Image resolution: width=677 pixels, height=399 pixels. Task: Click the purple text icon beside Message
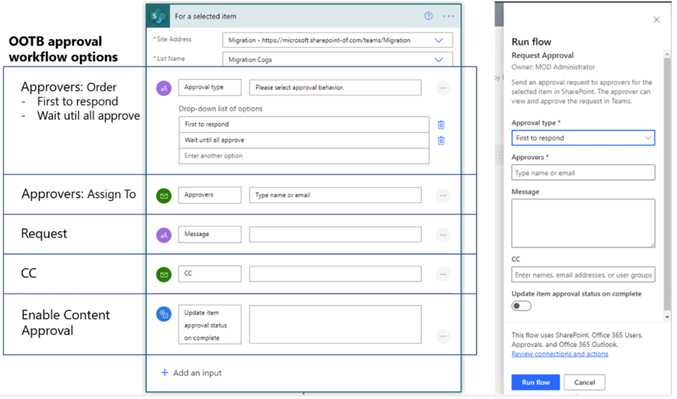(x=164, y=235)
